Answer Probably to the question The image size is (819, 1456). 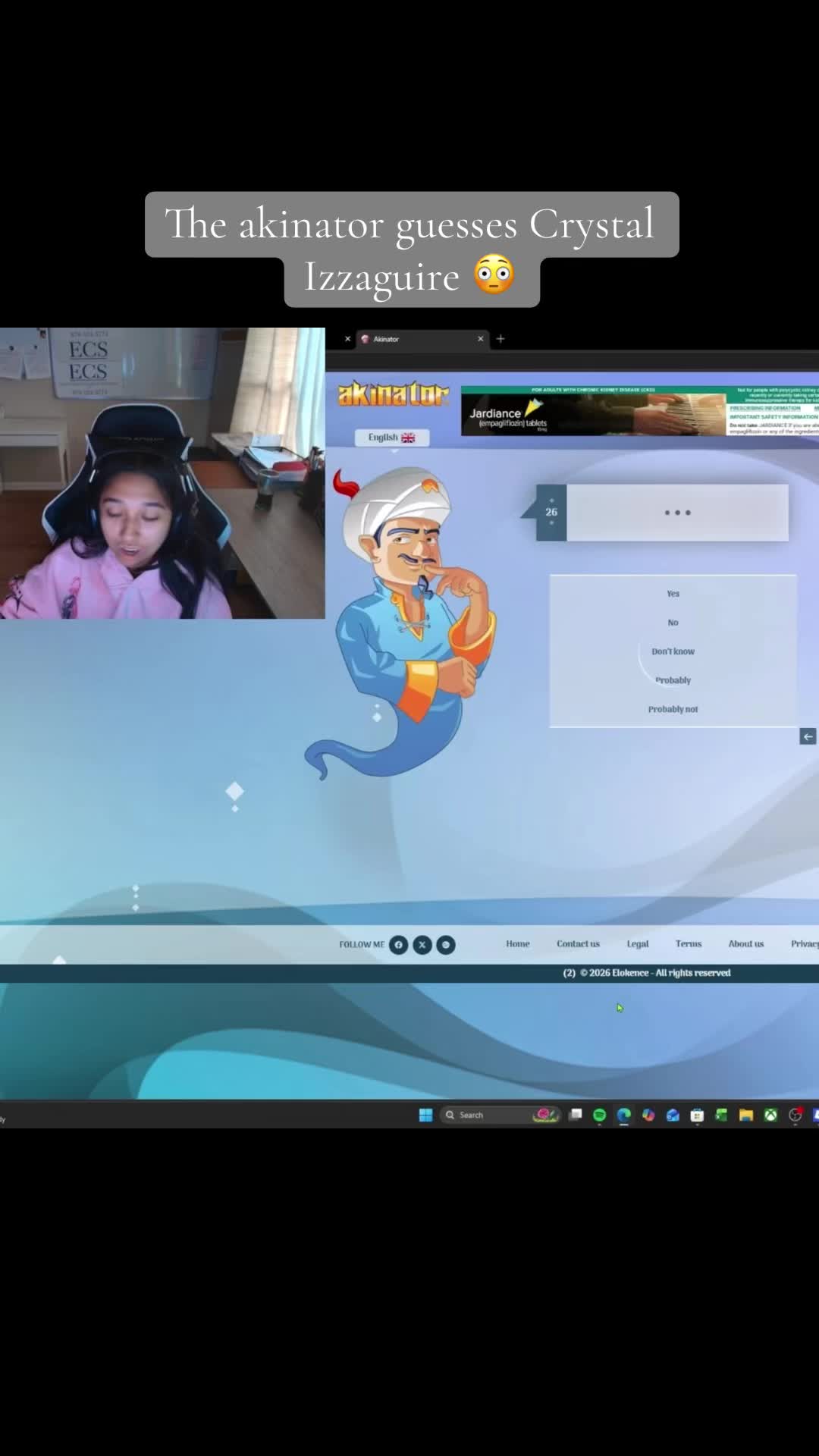pyautogui.click(x=673, y=680)
